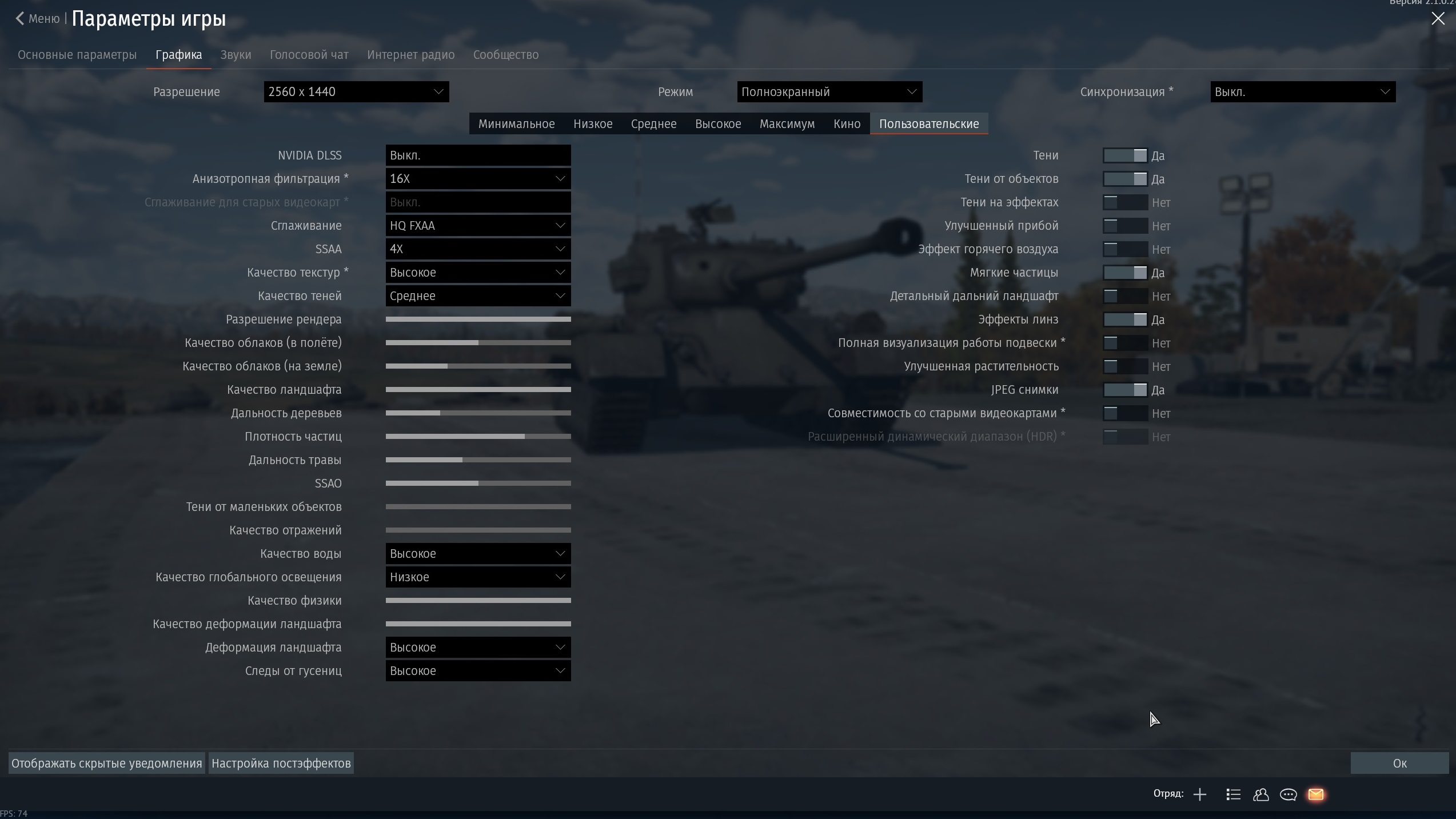This screenshot has width=1456, height=819.
Task: Adjust the Дальность деревьев slider
Action: pos(478,413)
